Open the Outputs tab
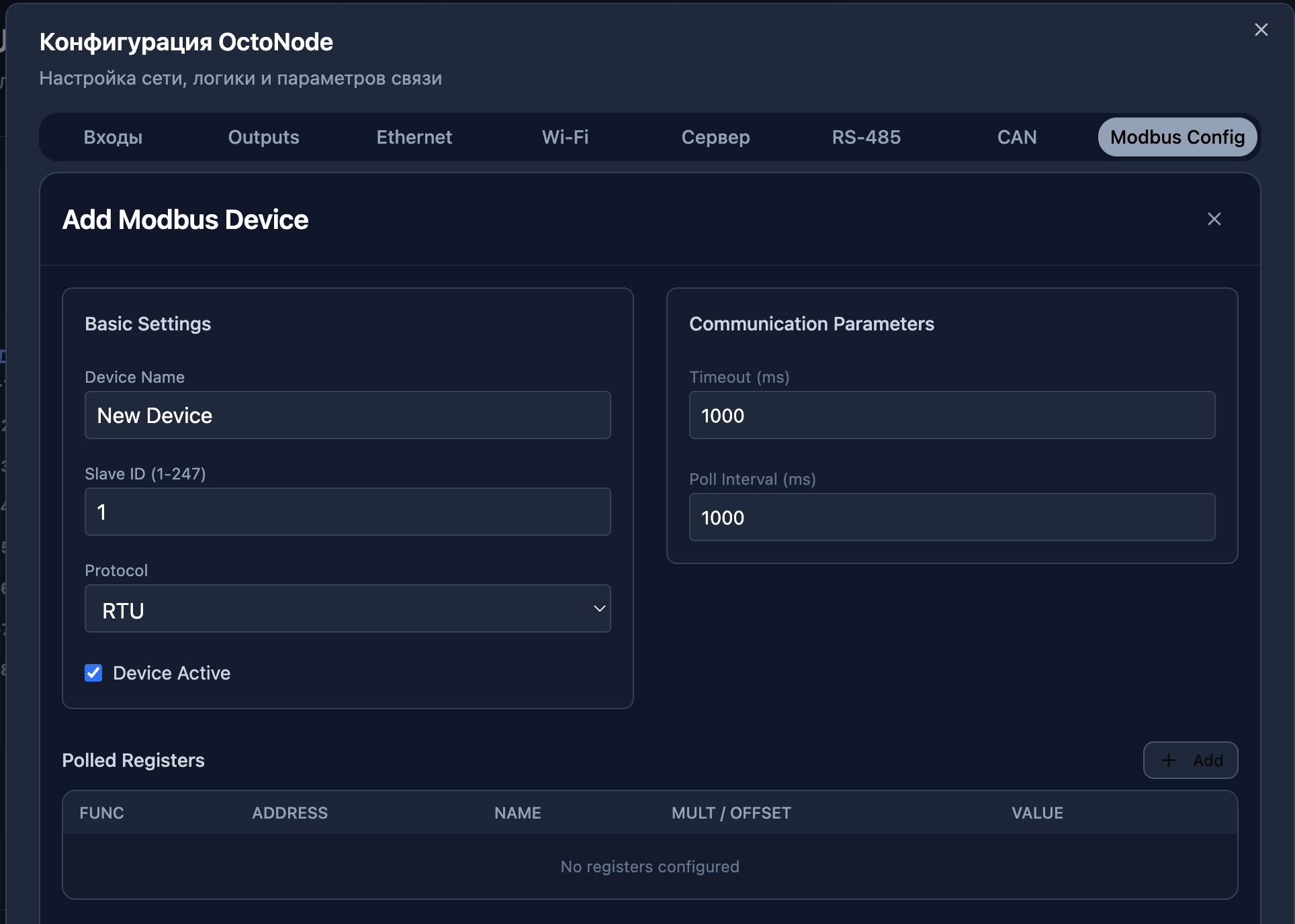The height and width of the screenshot is (924, 1295). tap(263, 137)
